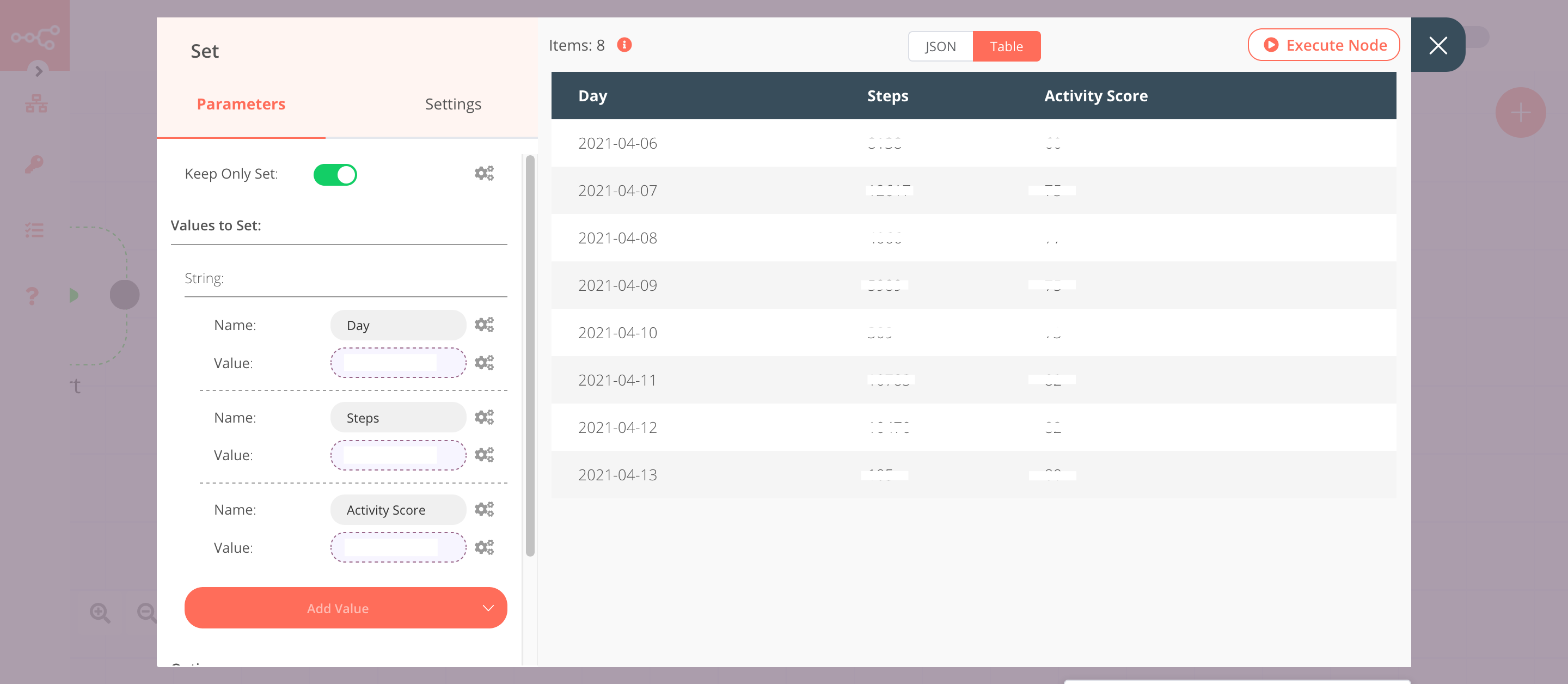The image size is (1568, 684).
Task: Click gear icon next to Steps value field
Action: tap(485, 455)
